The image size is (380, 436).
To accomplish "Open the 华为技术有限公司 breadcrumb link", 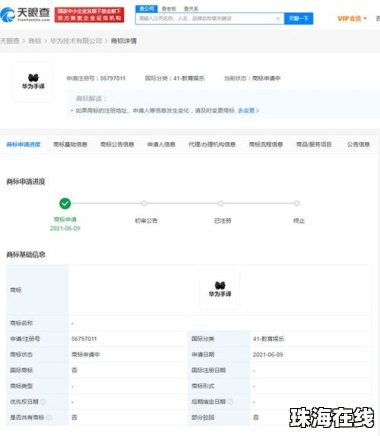I will point(76,41).
